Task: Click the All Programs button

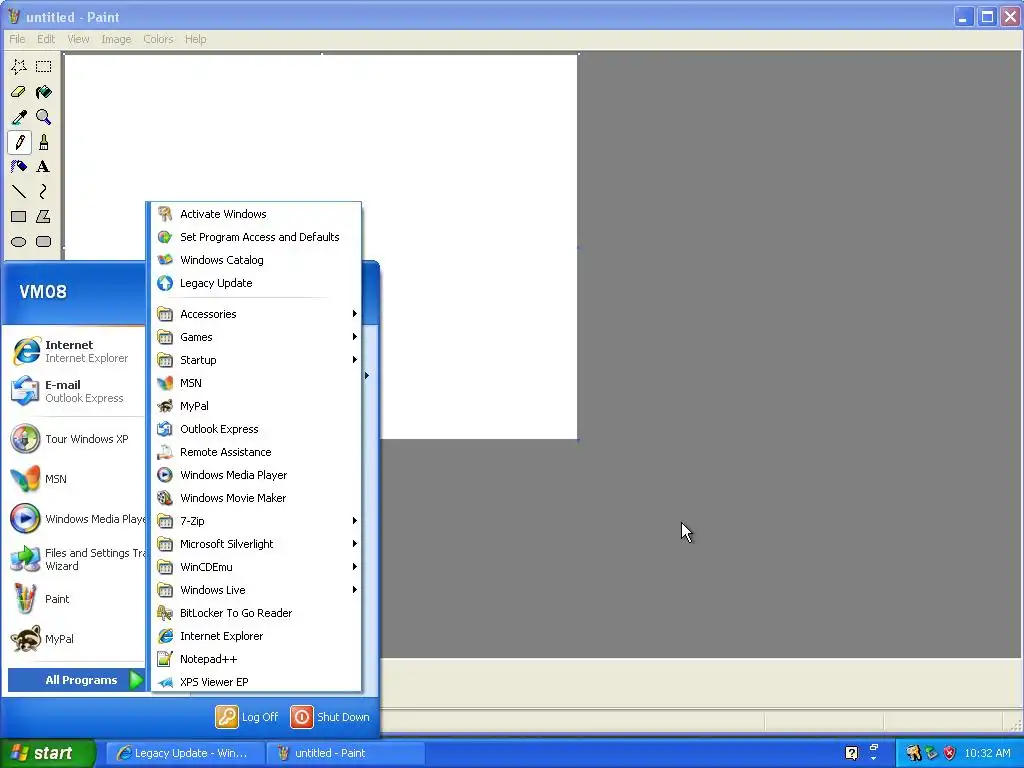Action: (76, 680)
